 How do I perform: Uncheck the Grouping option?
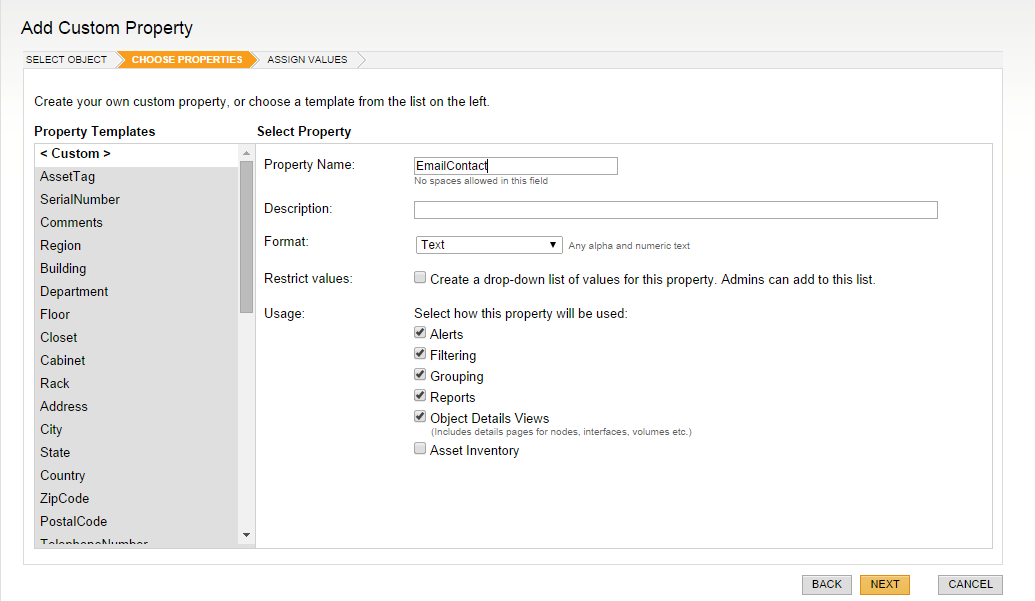[x=420, y=374]
